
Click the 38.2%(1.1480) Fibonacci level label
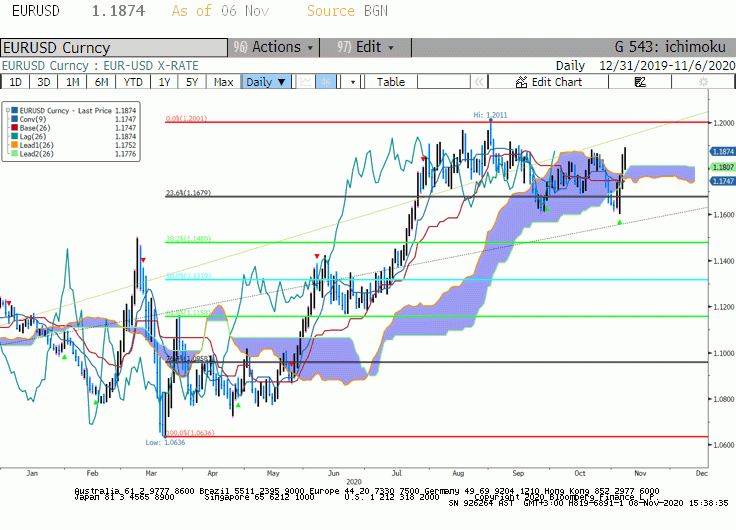pyautogui.click(x=188, y=238)
